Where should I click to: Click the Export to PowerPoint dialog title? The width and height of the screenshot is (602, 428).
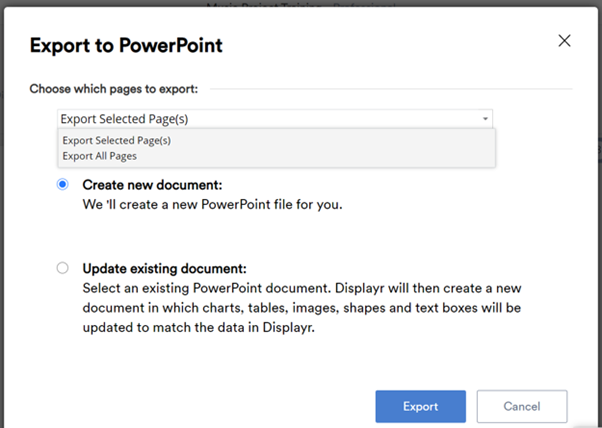[126, 45]
